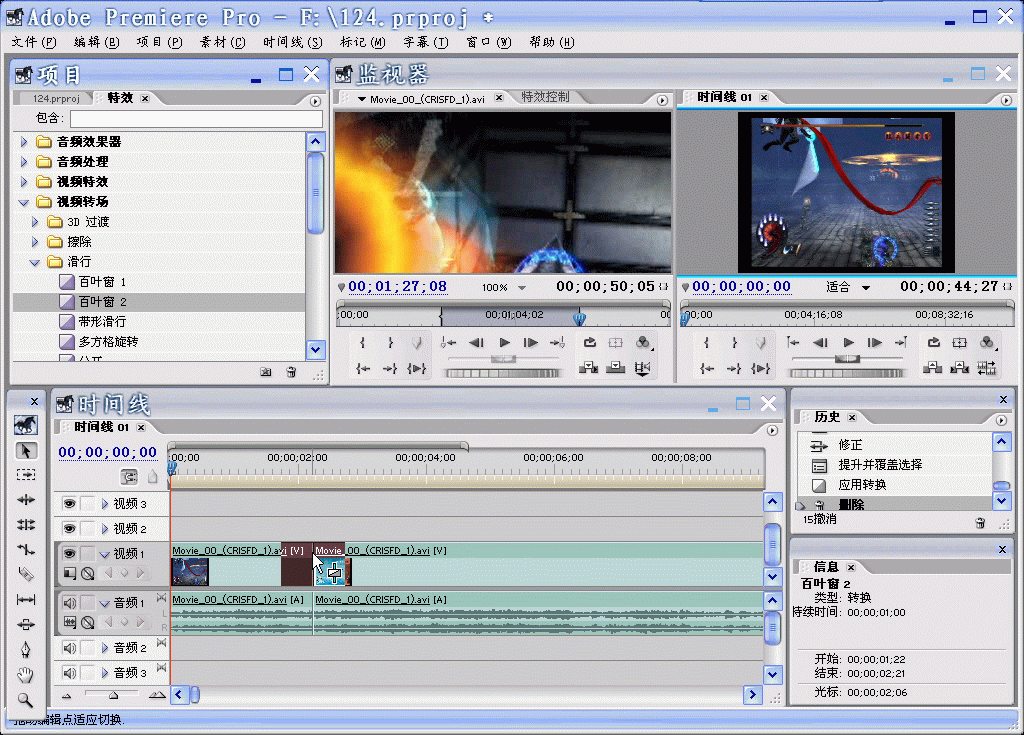Click 修正 in history list
Screen dimensions: 1024x735
click(850, 445)
